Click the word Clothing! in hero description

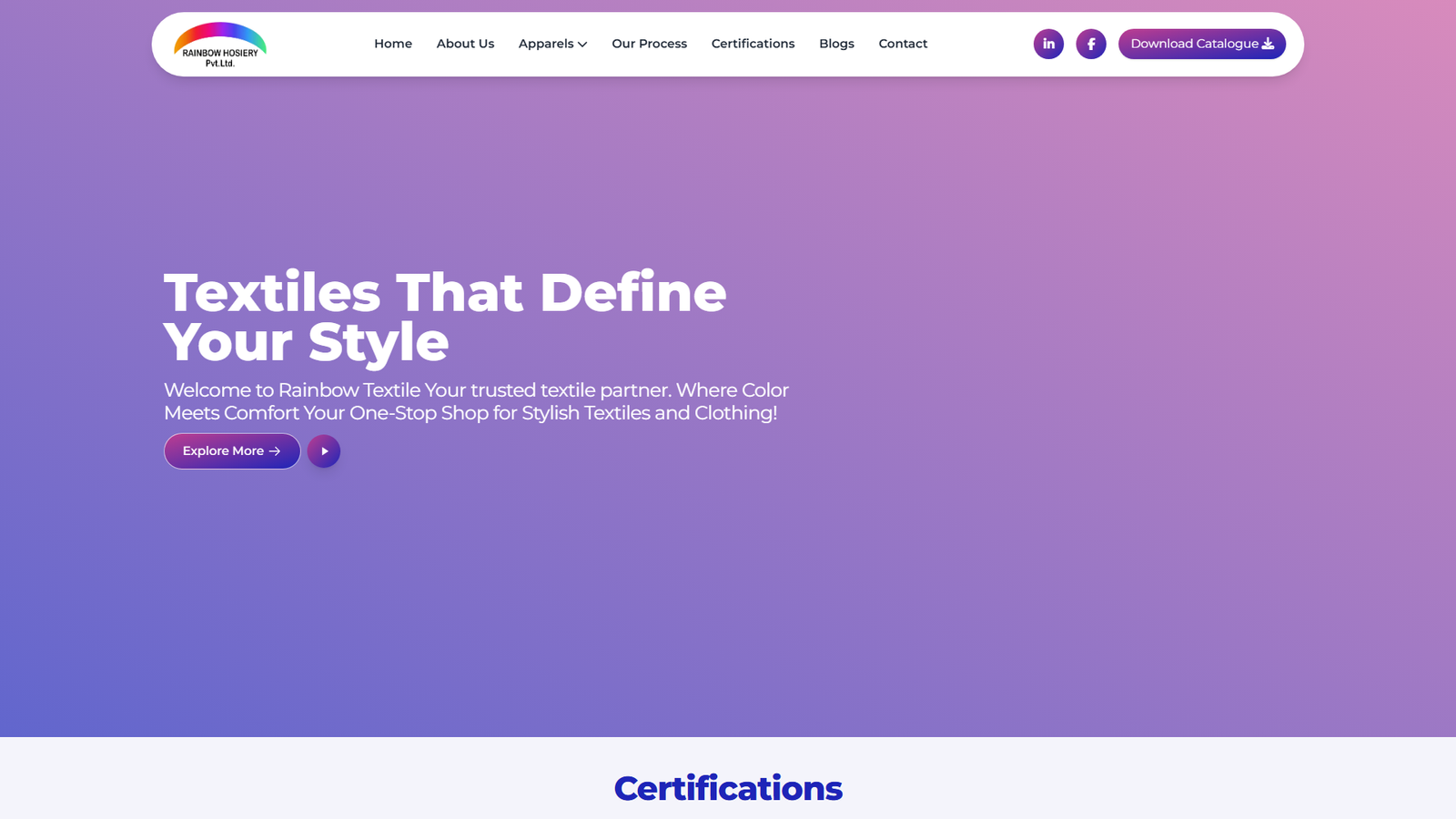tap(735, 413)
